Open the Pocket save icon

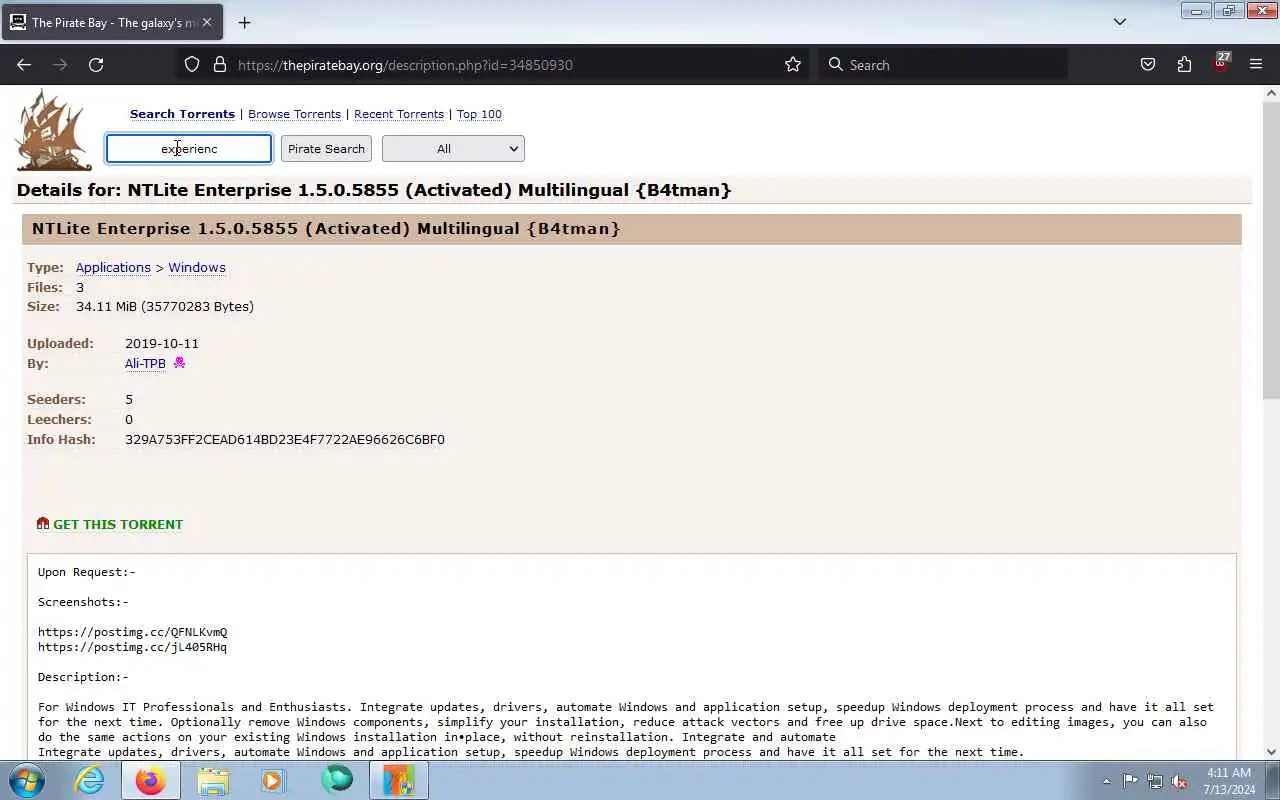pos(1148,65)
